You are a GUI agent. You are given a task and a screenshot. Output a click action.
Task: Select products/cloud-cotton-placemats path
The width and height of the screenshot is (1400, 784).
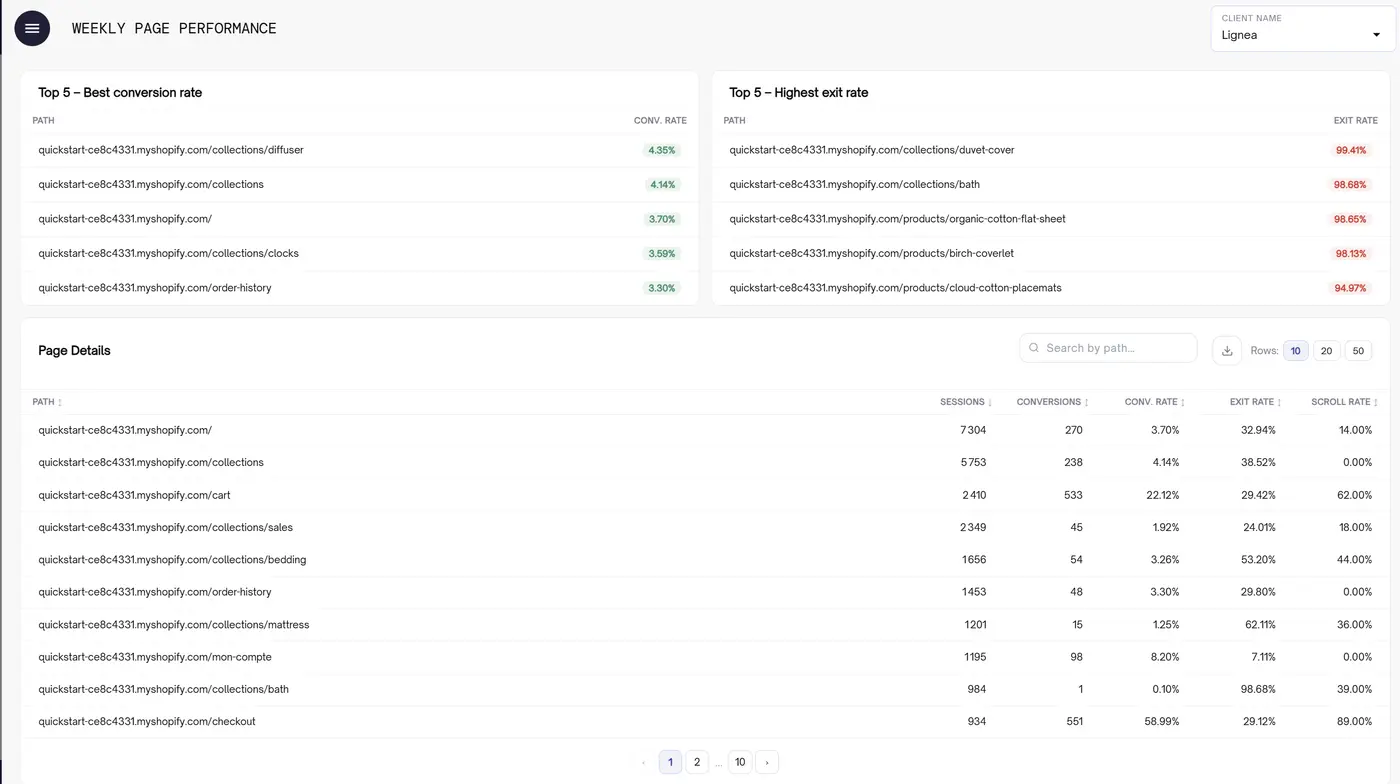pyautogui.click(x=895, y=288)
